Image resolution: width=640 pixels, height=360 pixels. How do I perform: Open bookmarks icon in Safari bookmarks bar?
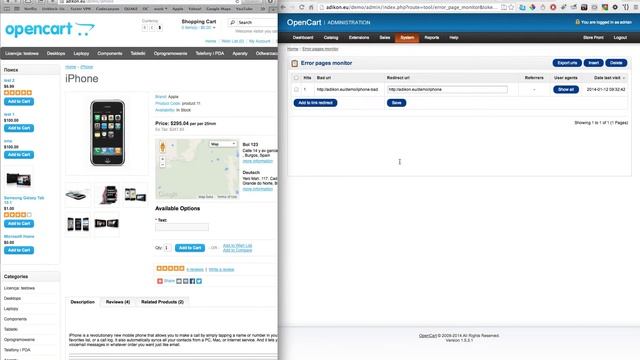click(x=7, y=9)
